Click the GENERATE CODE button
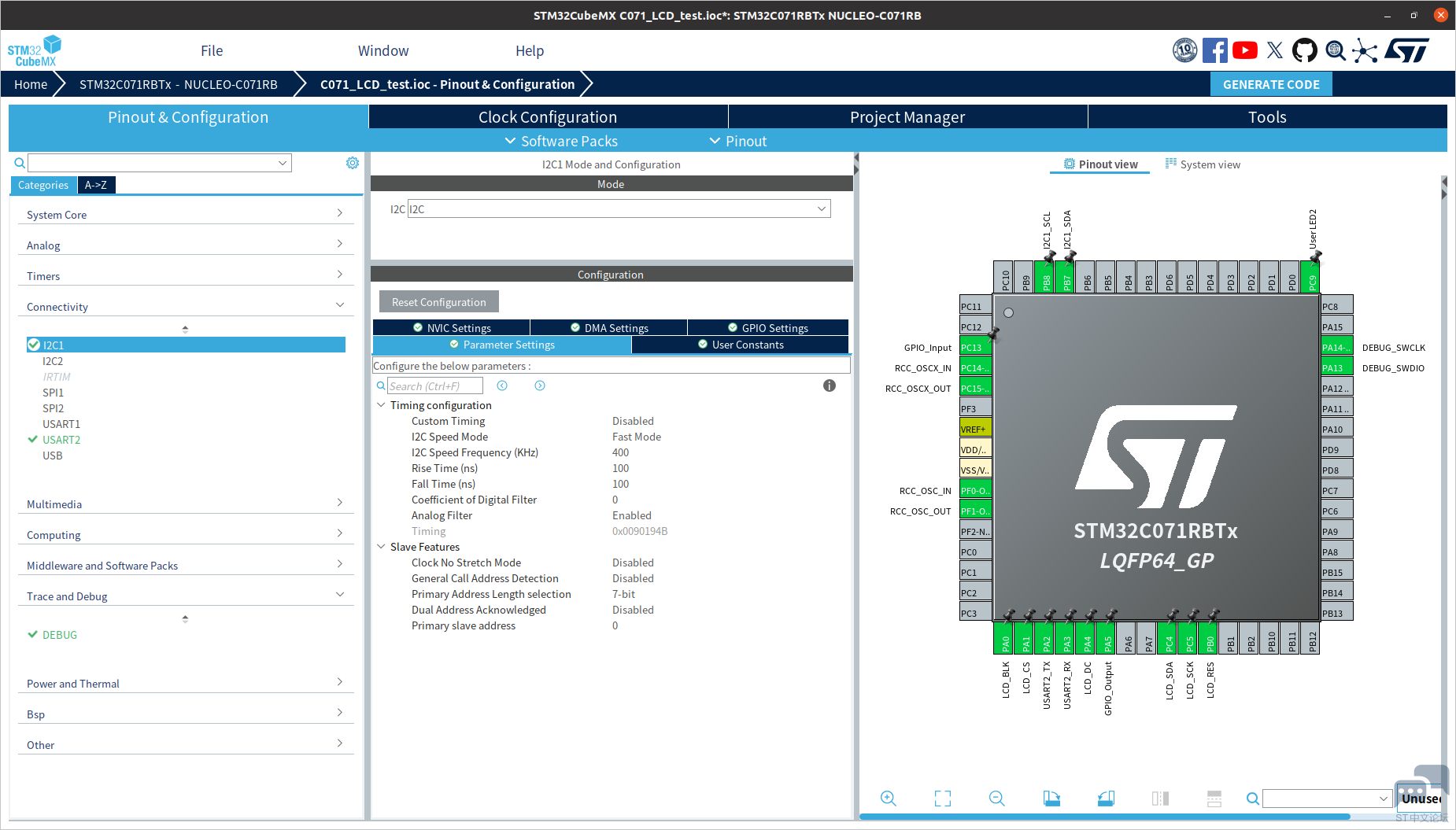 [1271, 84]
